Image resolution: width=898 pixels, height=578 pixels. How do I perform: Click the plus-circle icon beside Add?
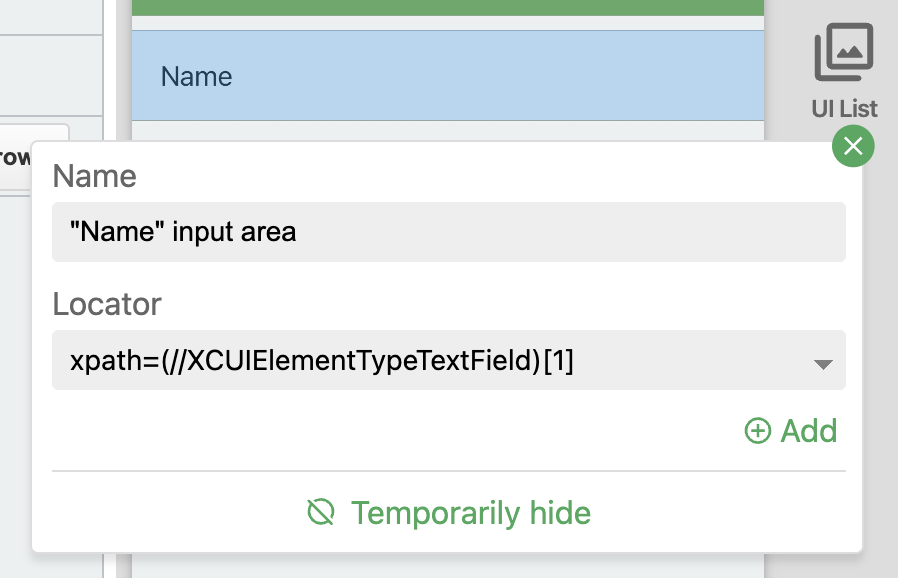click(758, 431)
